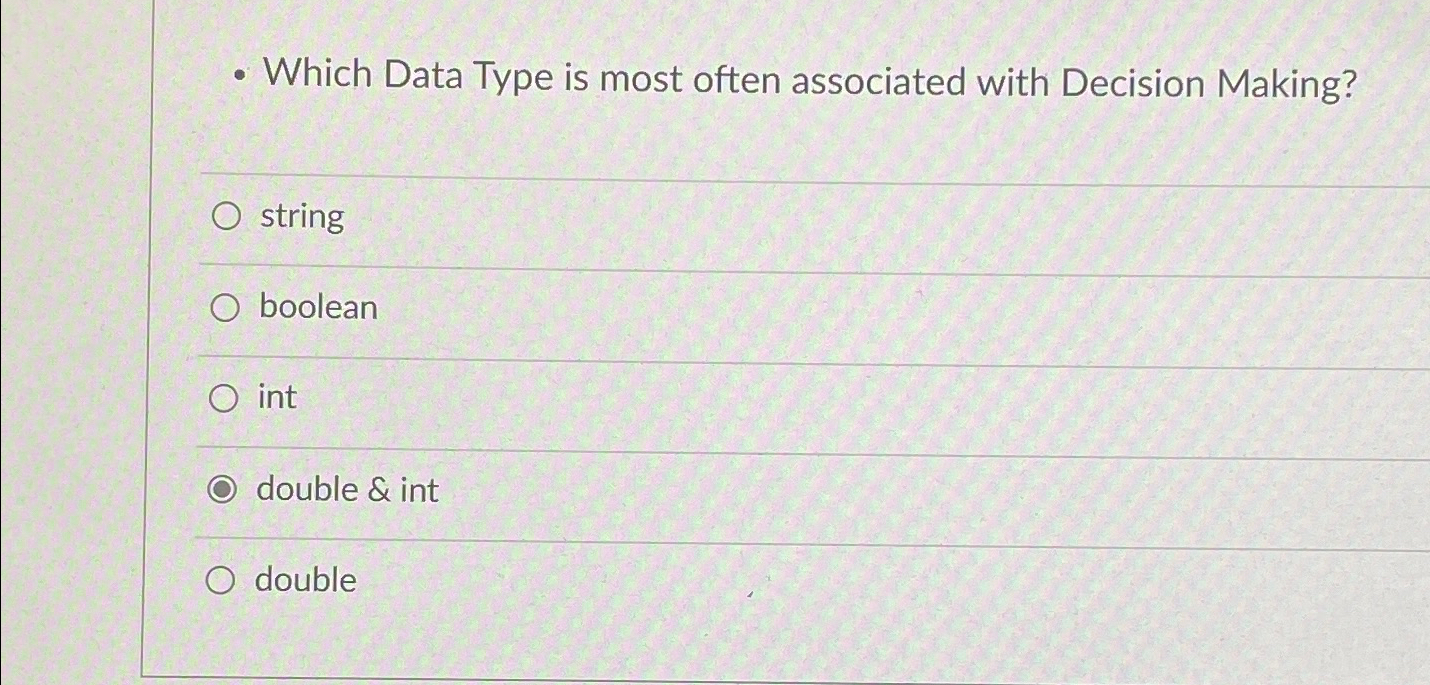Viewport: 1430px width, 685px height.
Task: Click the word "Decision" in the question
Action: [1133, 85]
